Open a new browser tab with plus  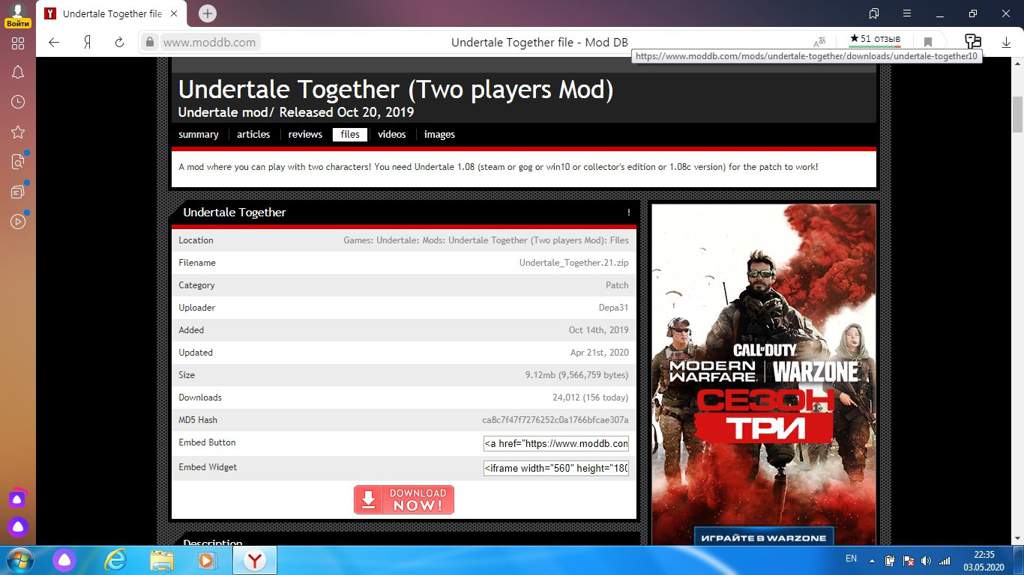tap(207, 13)
